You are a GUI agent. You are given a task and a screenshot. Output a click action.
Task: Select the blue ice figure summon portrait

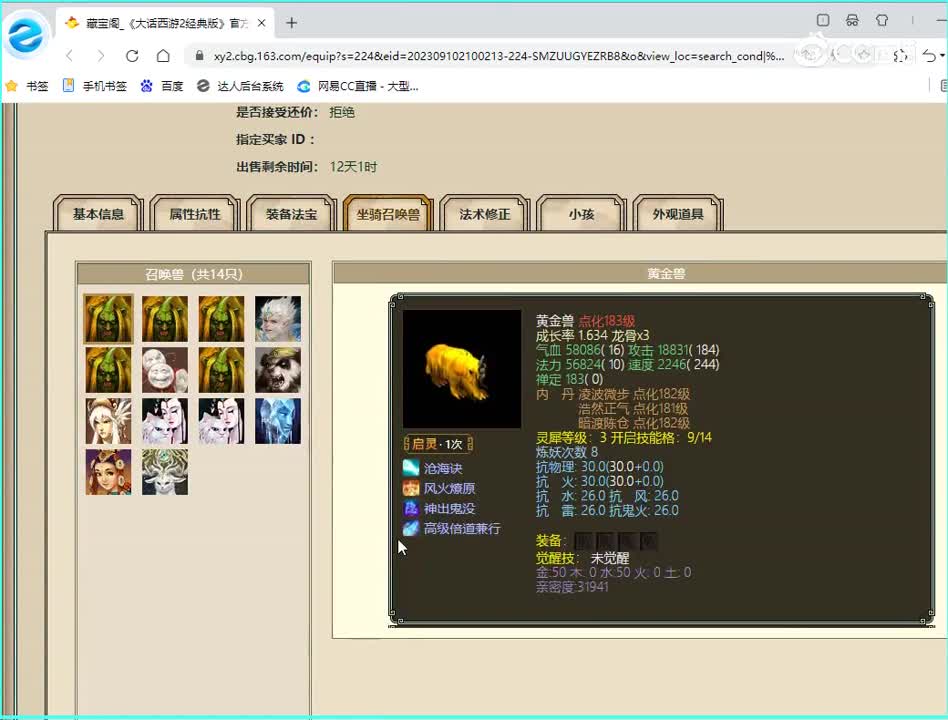[278, 421]
